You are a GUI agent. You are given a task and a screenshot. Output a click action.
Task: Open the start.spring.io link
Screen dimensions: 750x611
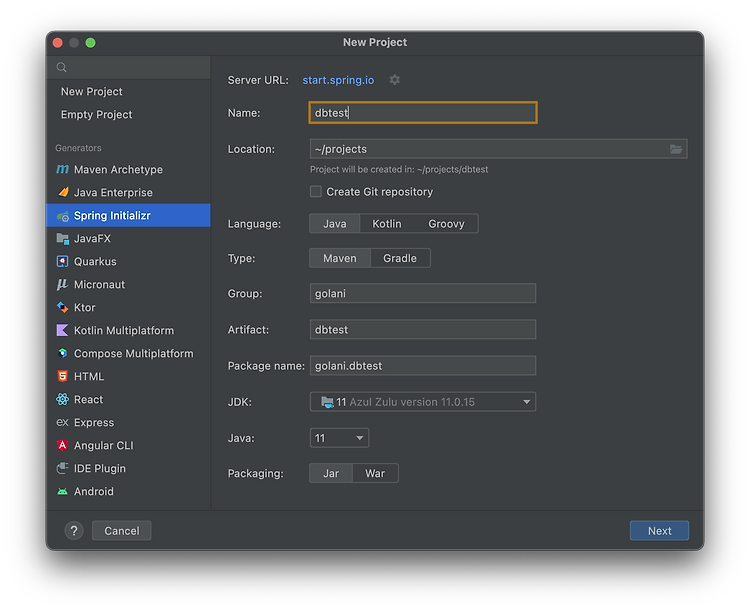338,80
